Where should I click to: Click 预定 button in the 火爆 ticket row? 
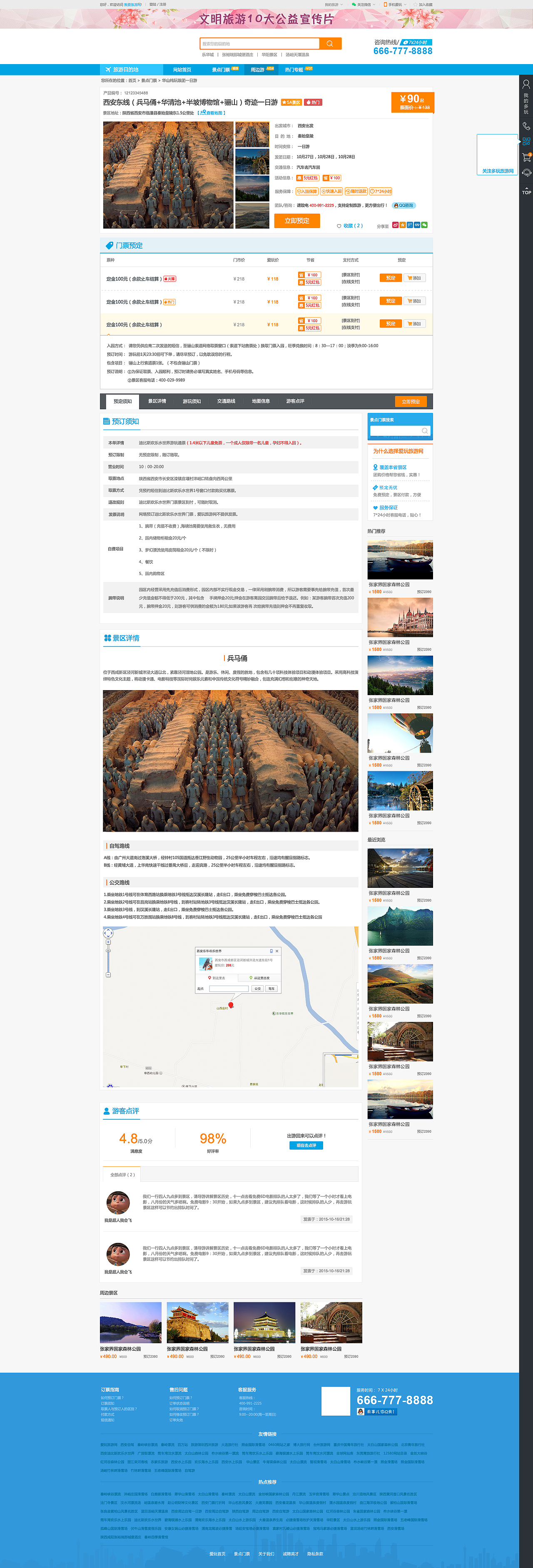[391, 278]
